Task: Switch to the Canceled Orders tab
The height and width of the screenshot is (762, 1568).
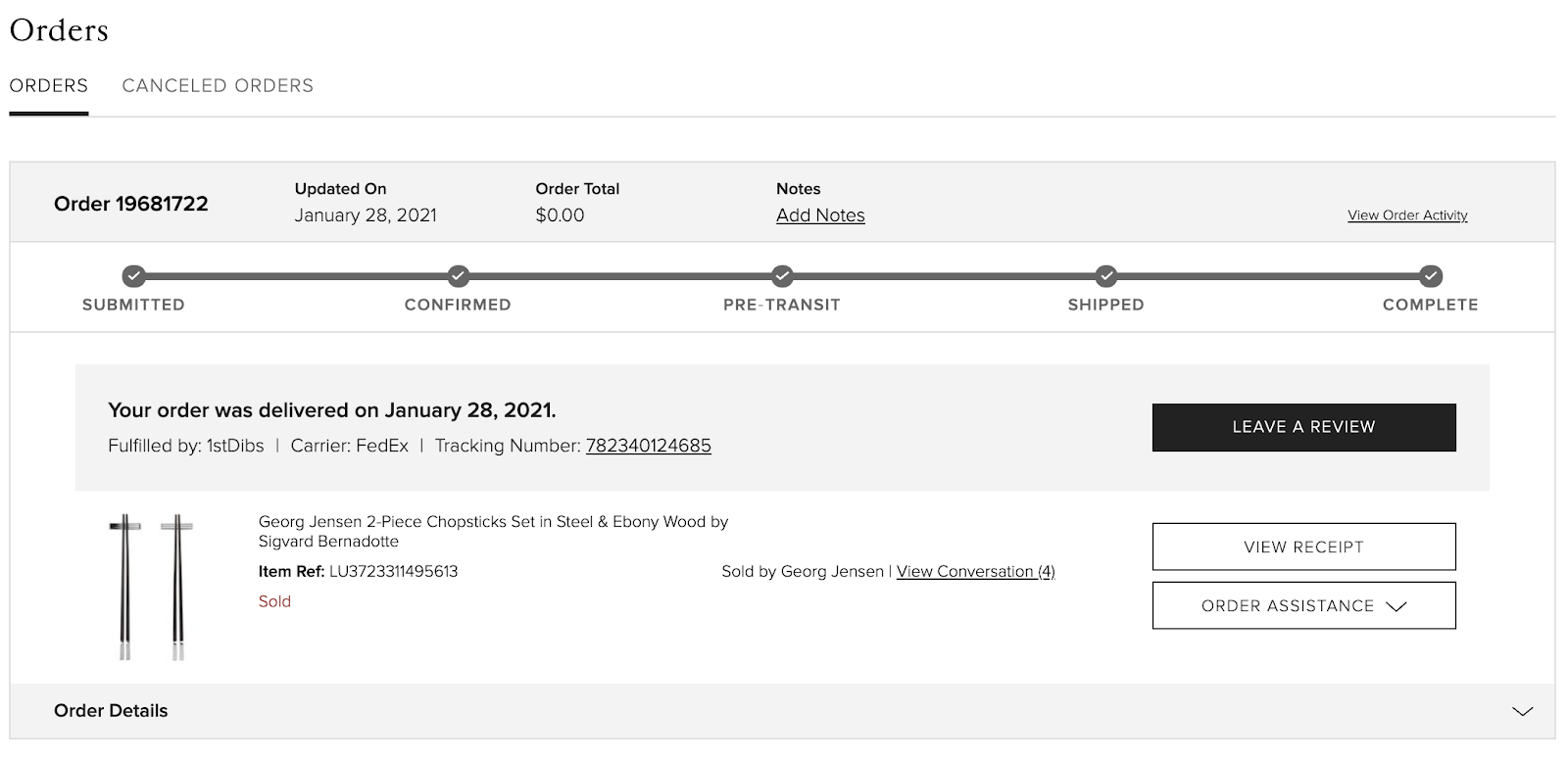Action: pyautogui.click(x=218, y=85)
